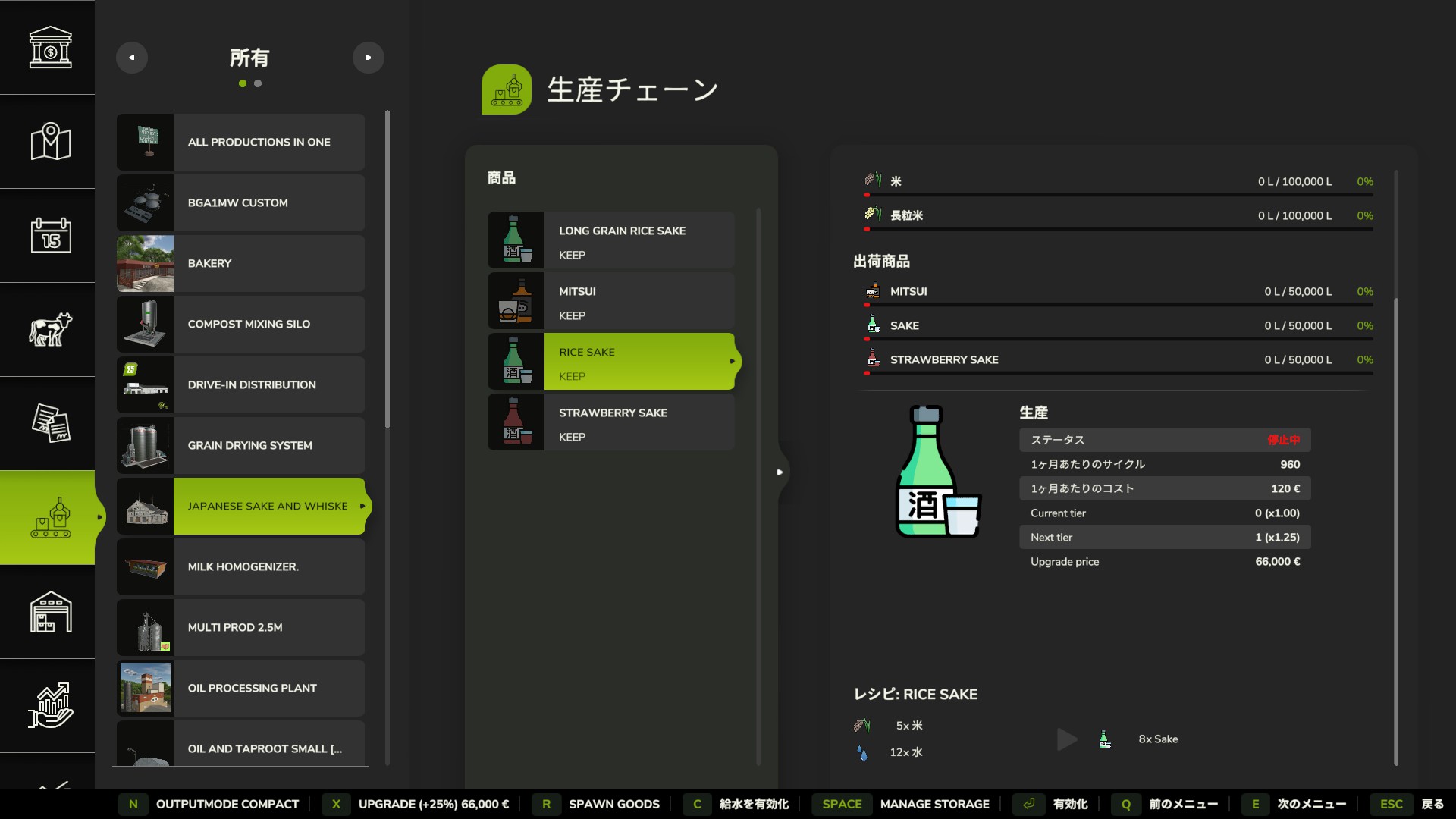The height and width of the screenshot is (819, 1456).
Task: Toggle Outputmode Compact option
Action: point(227,804)
